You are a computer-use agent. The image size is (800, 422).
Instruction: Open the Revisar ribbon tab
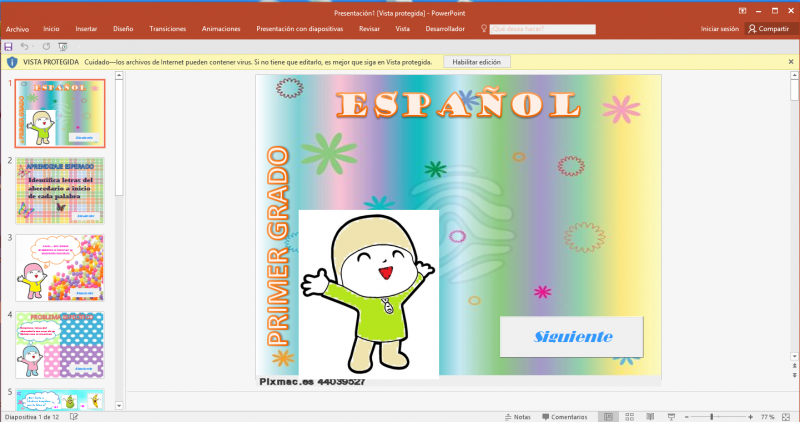click(x=369, y=29)
